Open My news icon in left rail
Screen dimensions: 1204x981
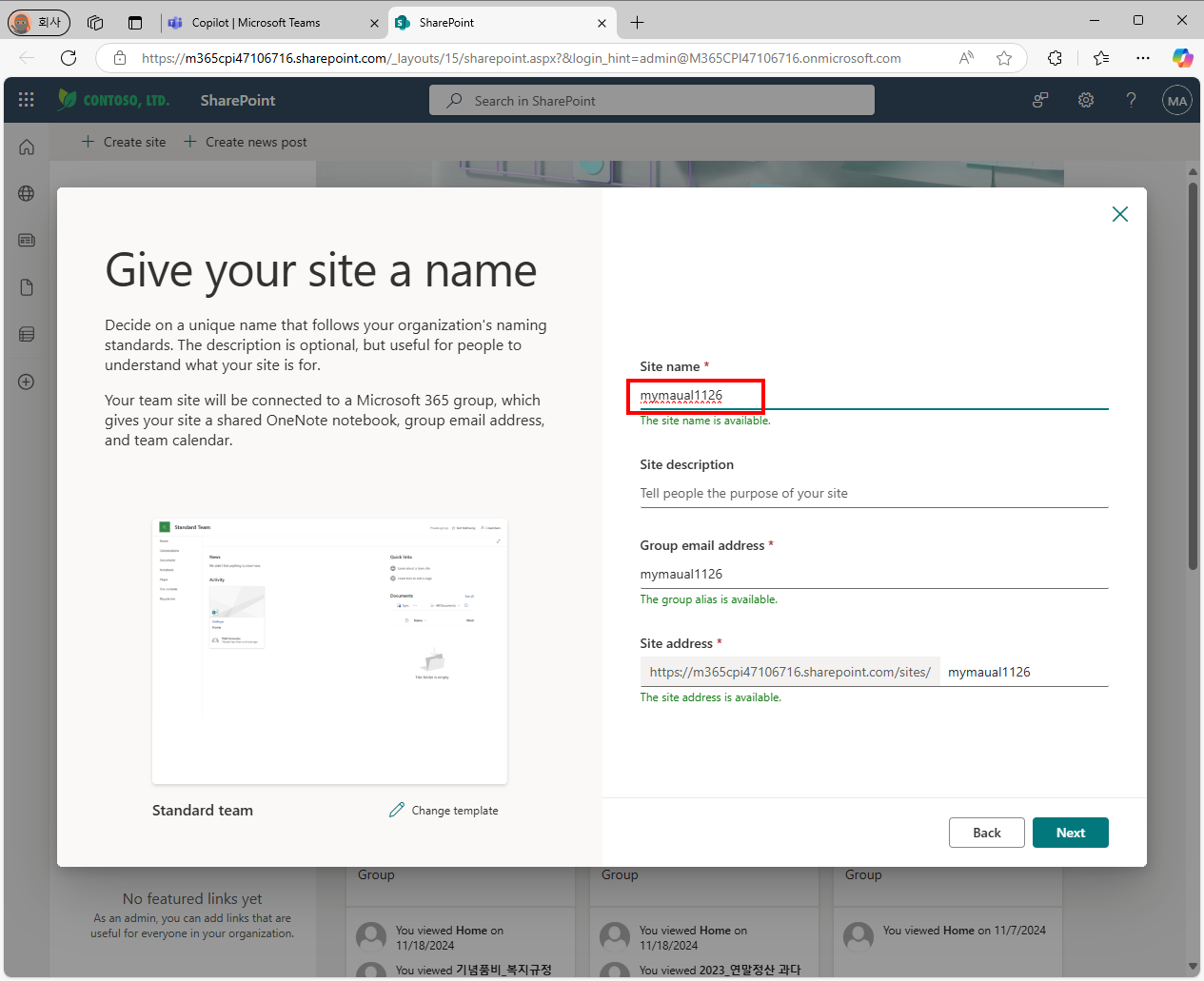coord(27,240)
